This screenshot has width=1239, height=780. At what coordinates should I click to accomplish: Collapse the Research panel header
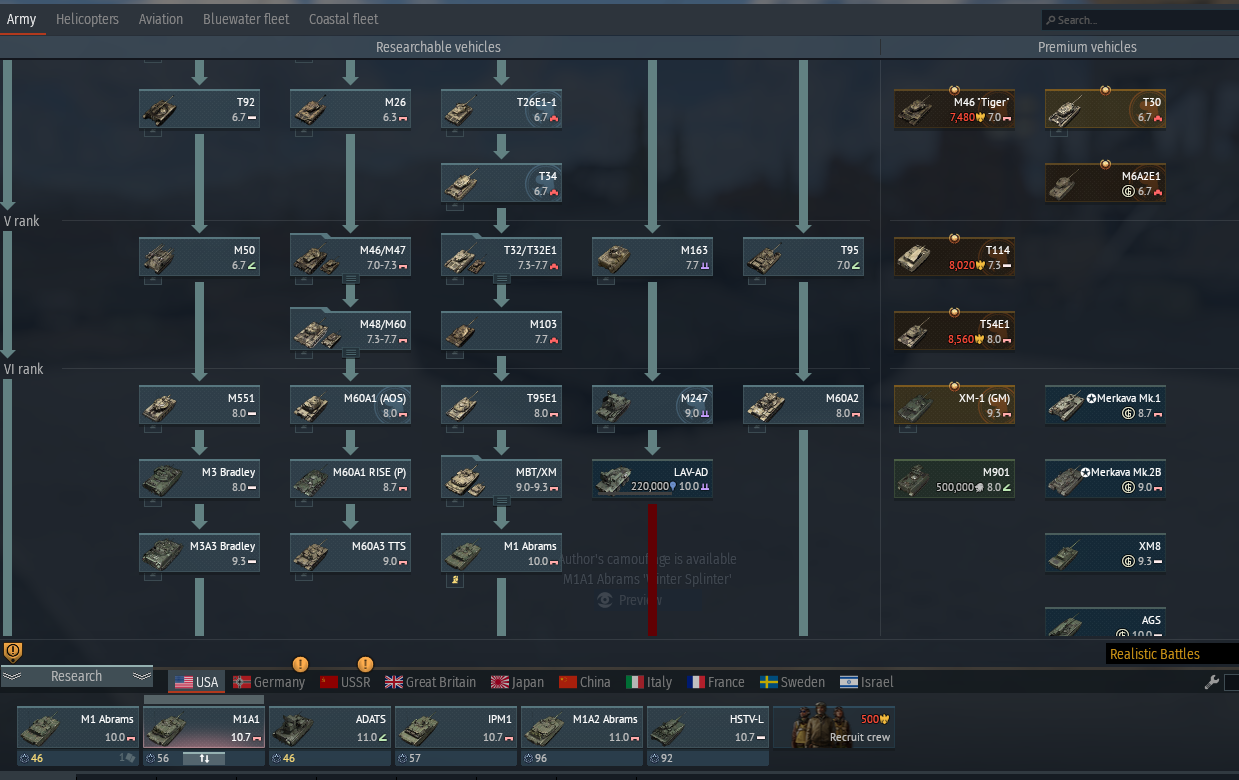[76, 677]
